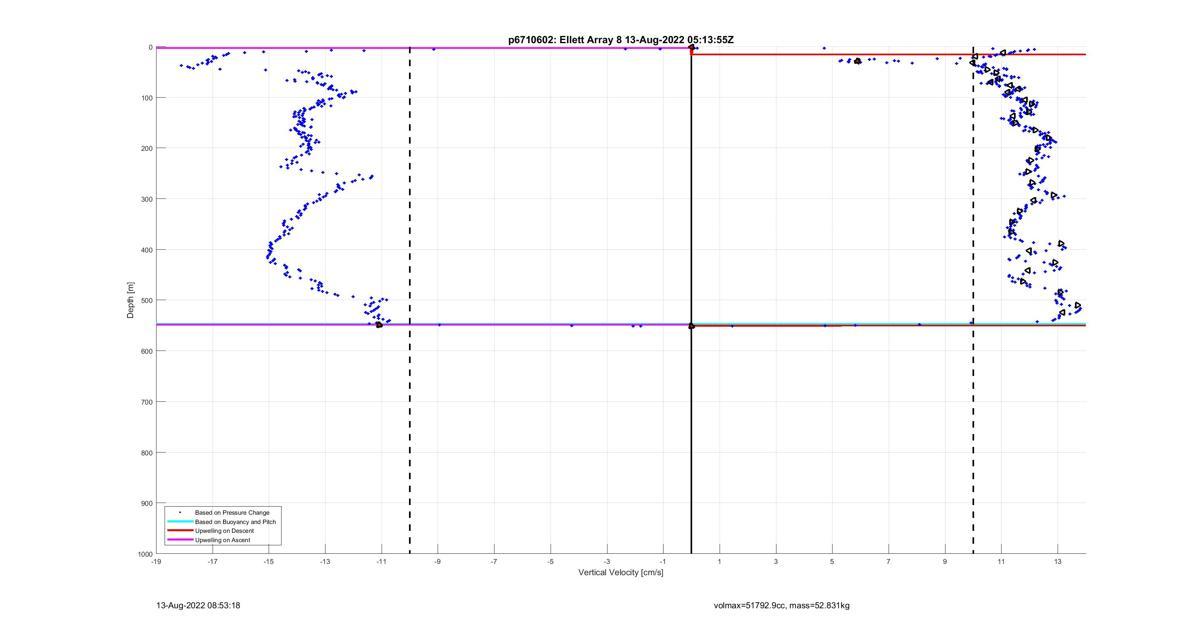Viewport: 1200px width, 622px height.
Task: Click the x-axis tick label '-9'
Action: pos(437,561)
